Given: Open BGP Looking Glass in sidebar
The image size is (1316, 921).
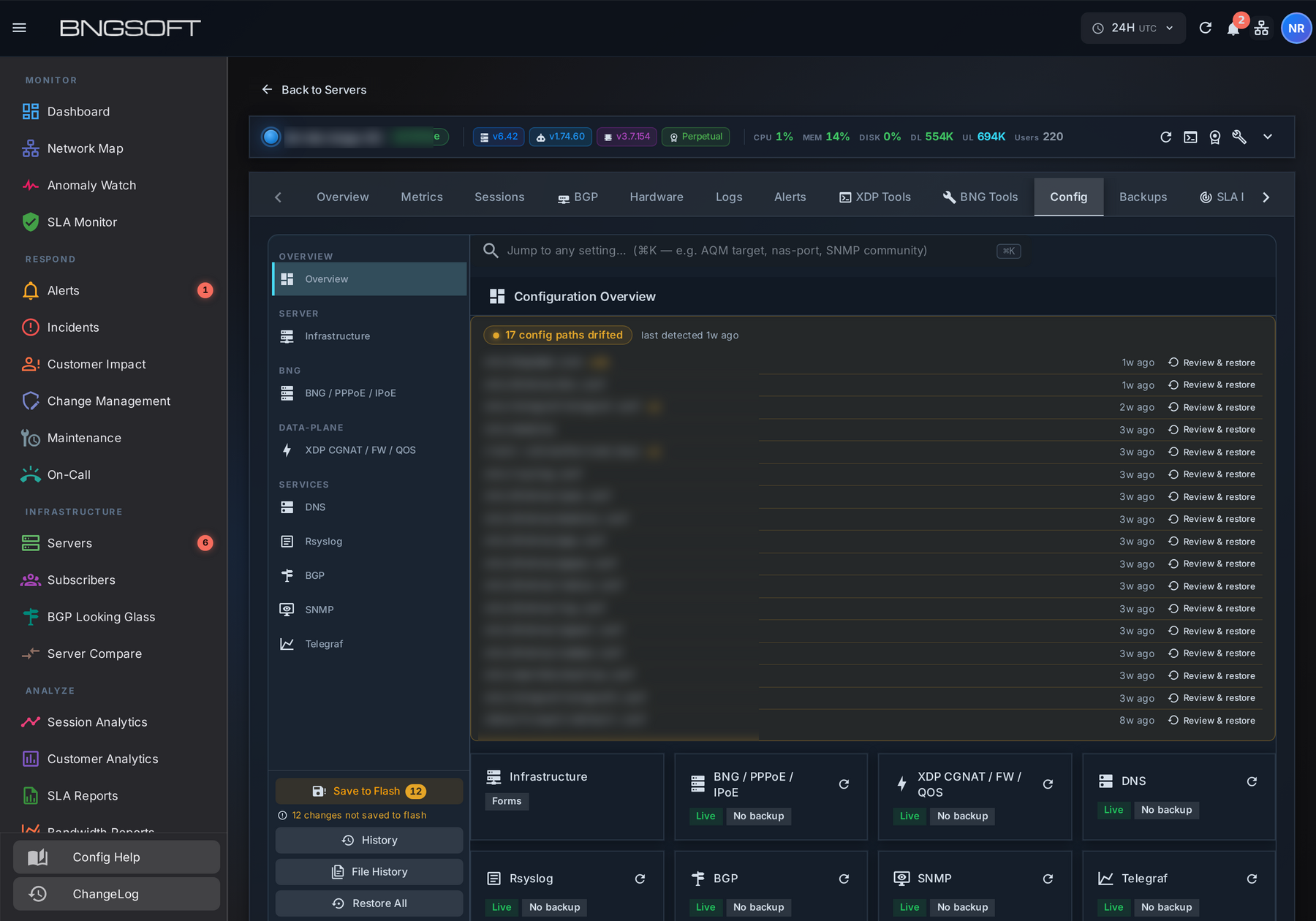Looking at the screenshot, I should pos(113,617).
